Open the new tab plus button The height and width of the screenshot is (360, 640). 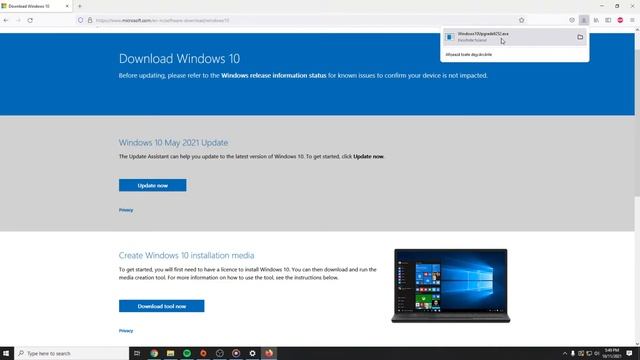click(80, 6)
